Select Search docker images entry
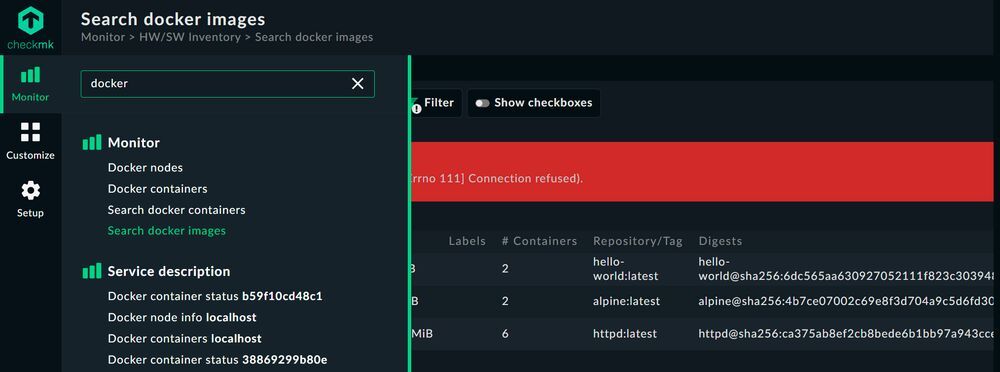 point(166,231)
